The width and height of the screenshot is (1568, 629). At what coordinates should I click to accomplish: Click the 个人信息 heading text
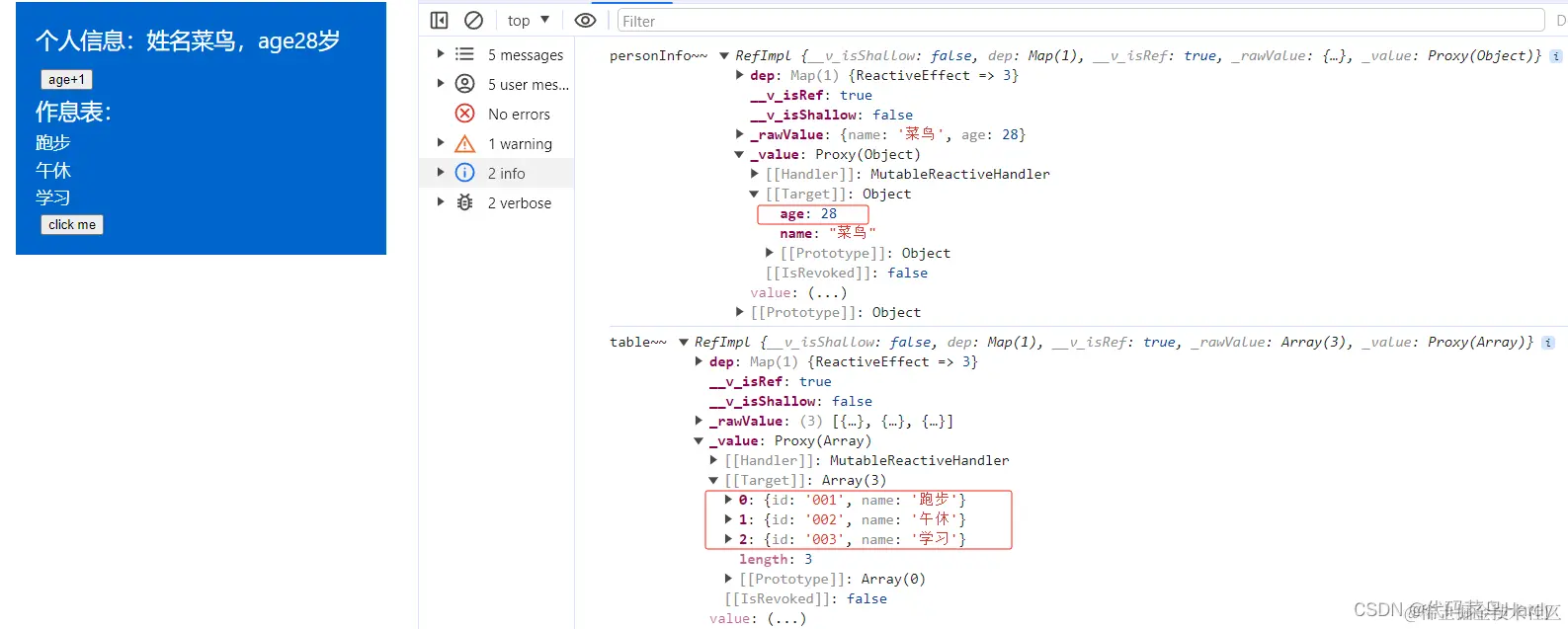click(188, 40)
